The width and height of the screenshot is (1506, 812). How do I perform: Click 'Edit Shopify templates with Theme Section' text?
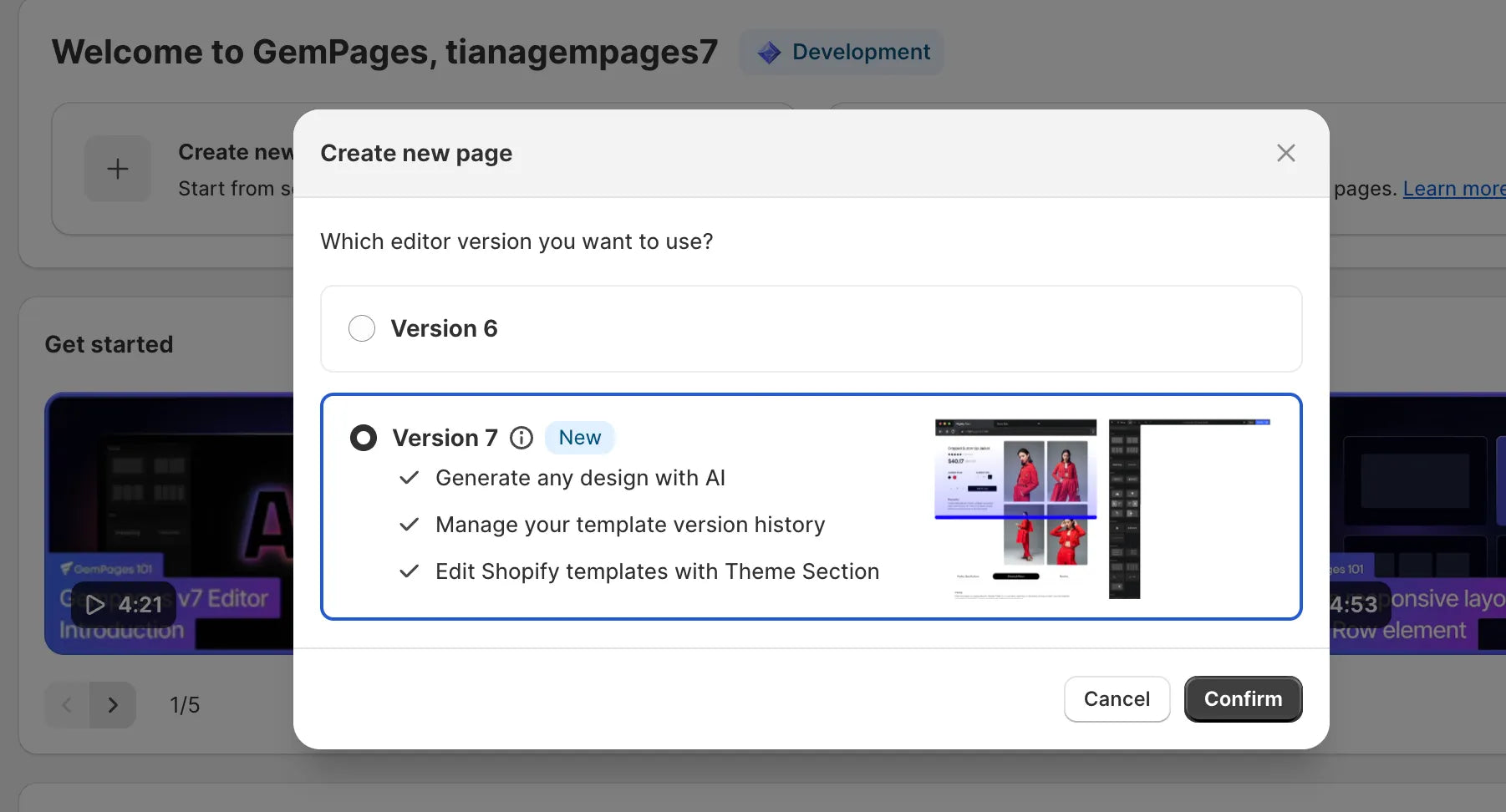point(657,571)
